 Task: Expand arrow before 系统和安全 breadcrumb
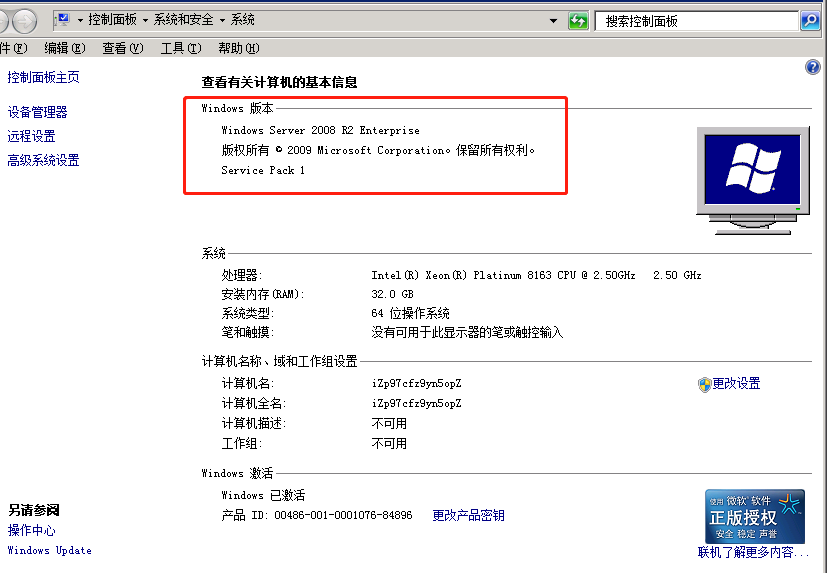pos(146,21)
